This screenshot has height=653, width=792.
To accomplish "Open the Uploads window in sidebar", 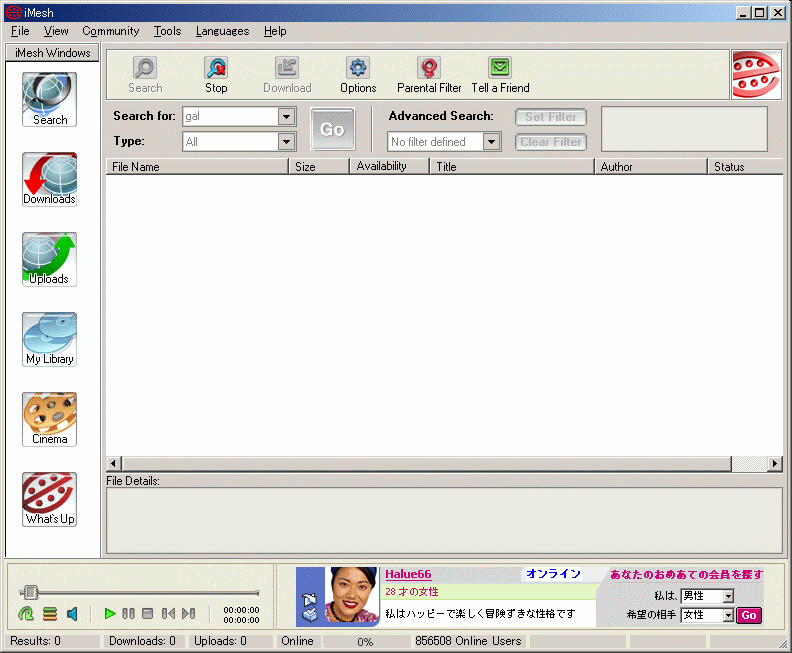I will click(49, 260).
